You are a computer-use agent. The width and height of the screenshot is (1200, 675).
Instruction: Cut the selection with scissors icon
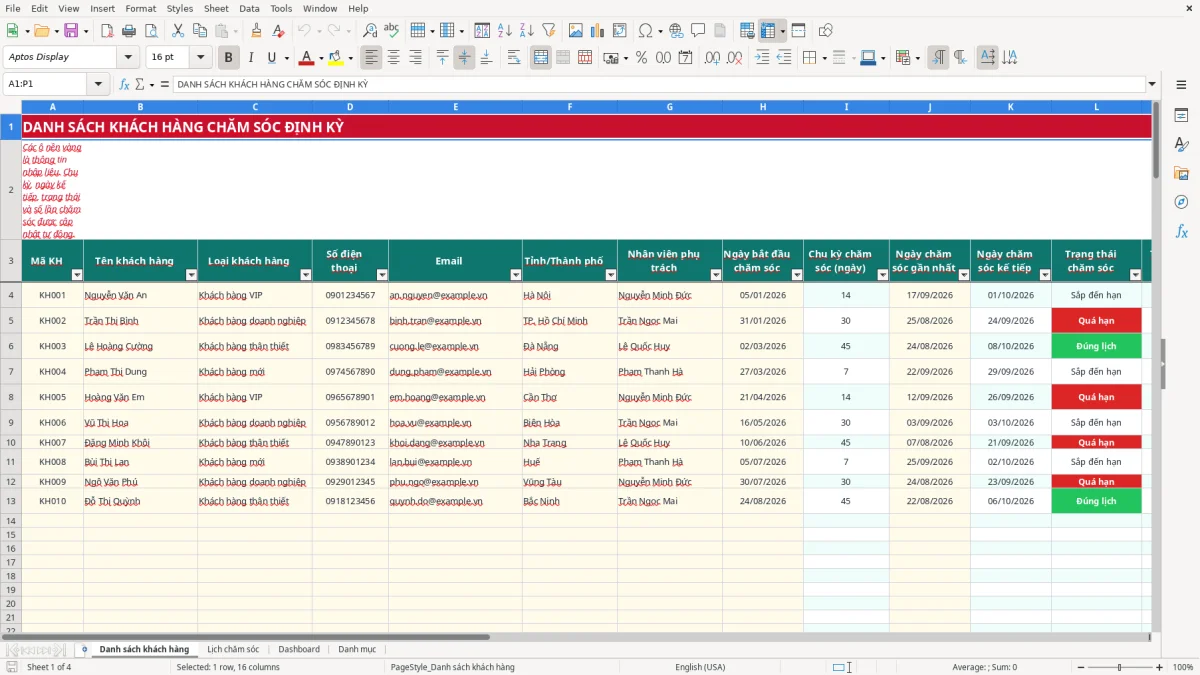(x=178, y=31)
